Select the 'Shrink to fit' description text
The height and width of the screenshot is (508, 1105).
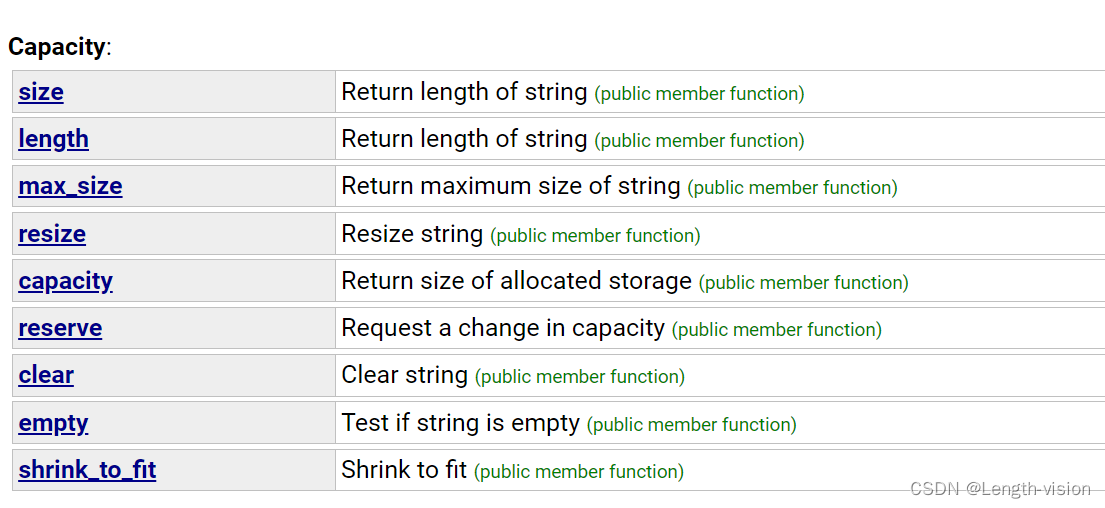coord(405,469)
